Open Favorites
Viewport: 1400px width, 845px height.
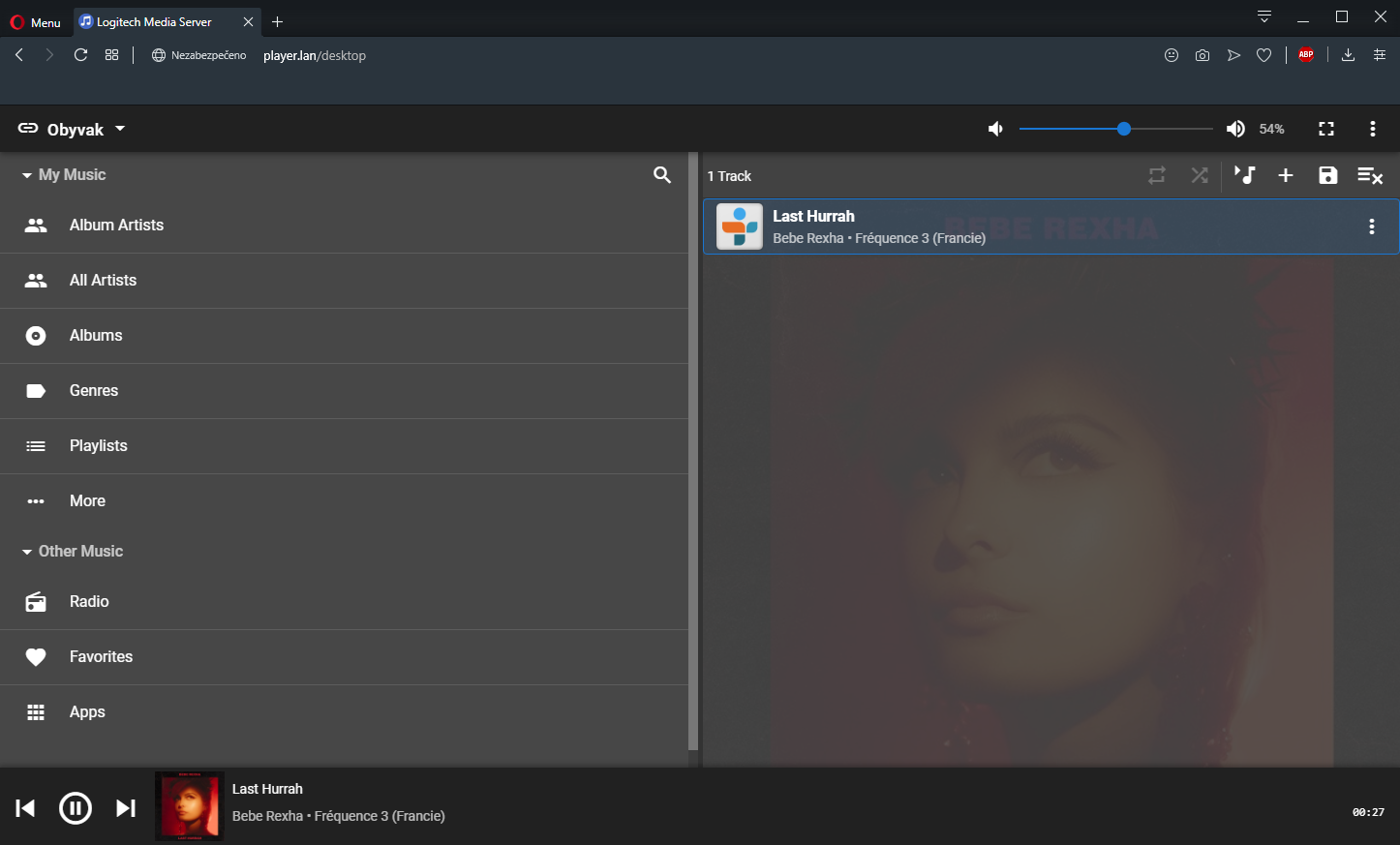(x=344, y=657)
